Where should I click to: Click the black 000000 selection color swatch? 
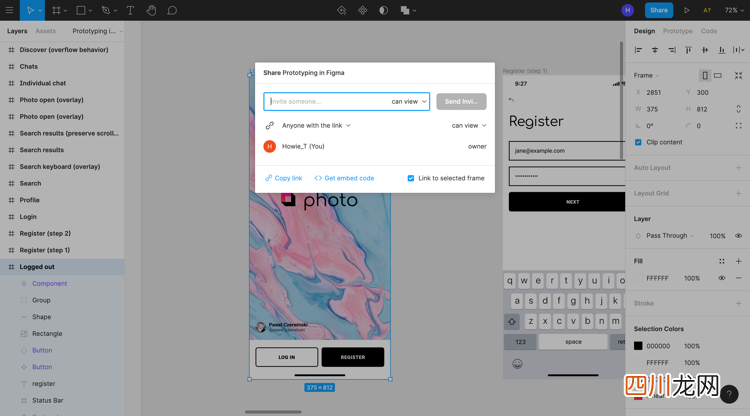point(638,346)
